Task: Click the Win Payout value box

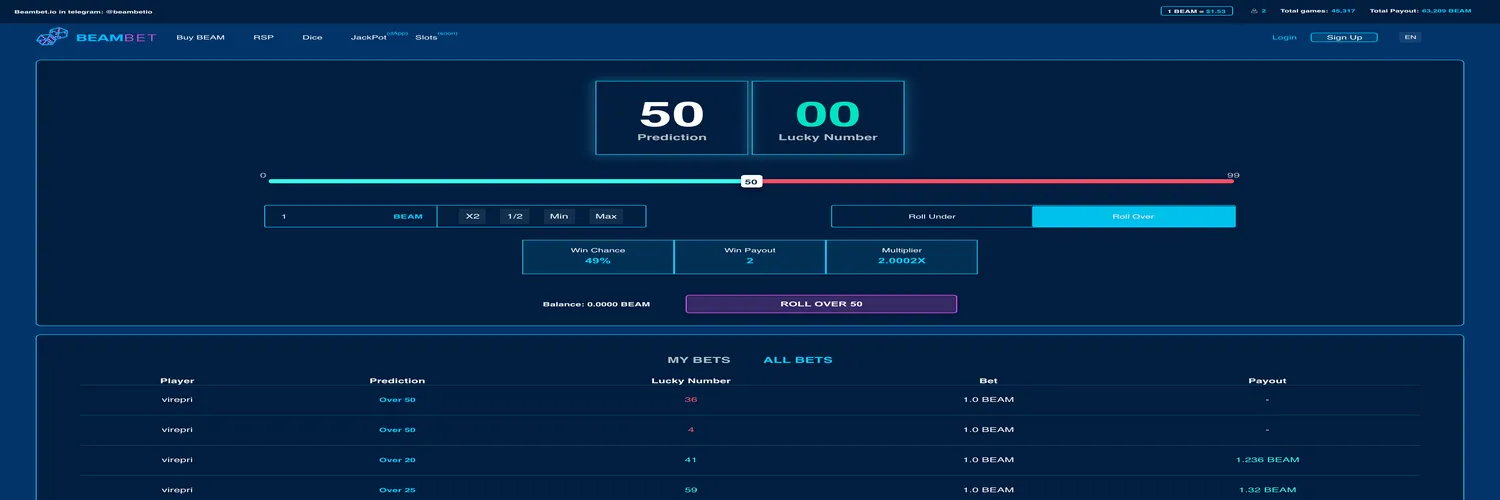Action: [750, 256]
